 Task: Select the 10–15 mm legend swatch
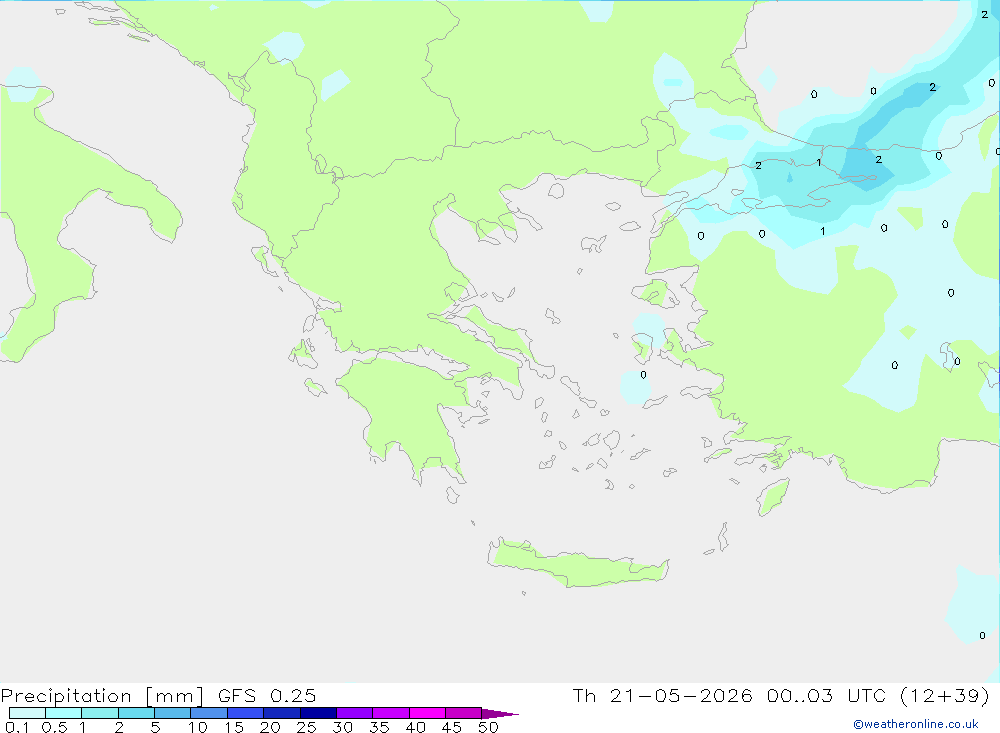tap(209, 713)
